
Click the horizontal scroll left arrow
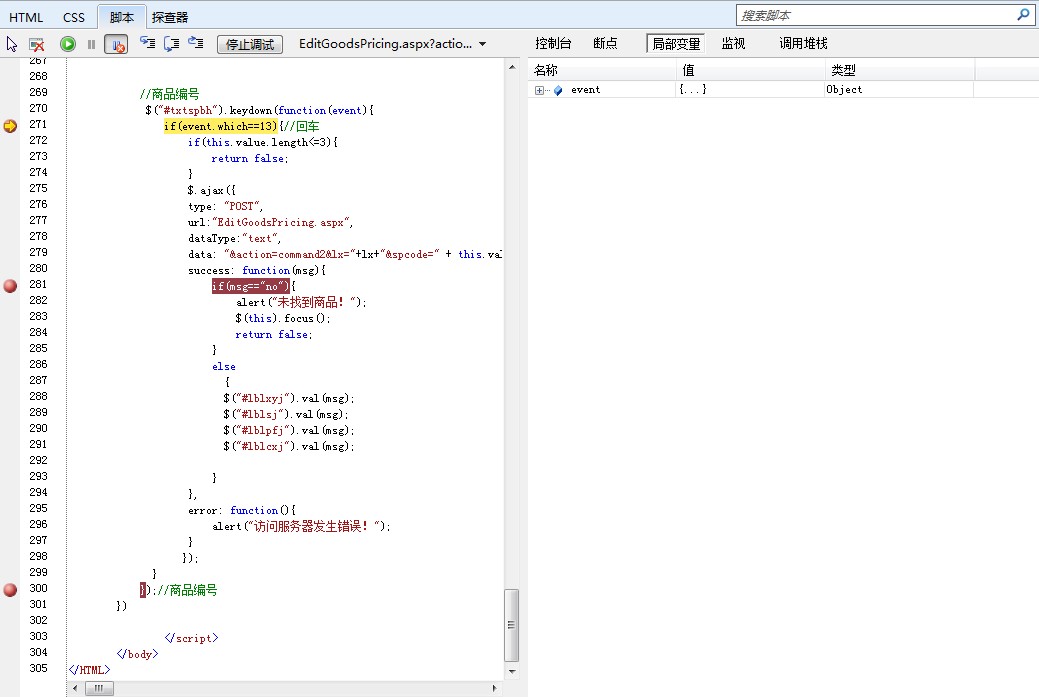[75, 688]
